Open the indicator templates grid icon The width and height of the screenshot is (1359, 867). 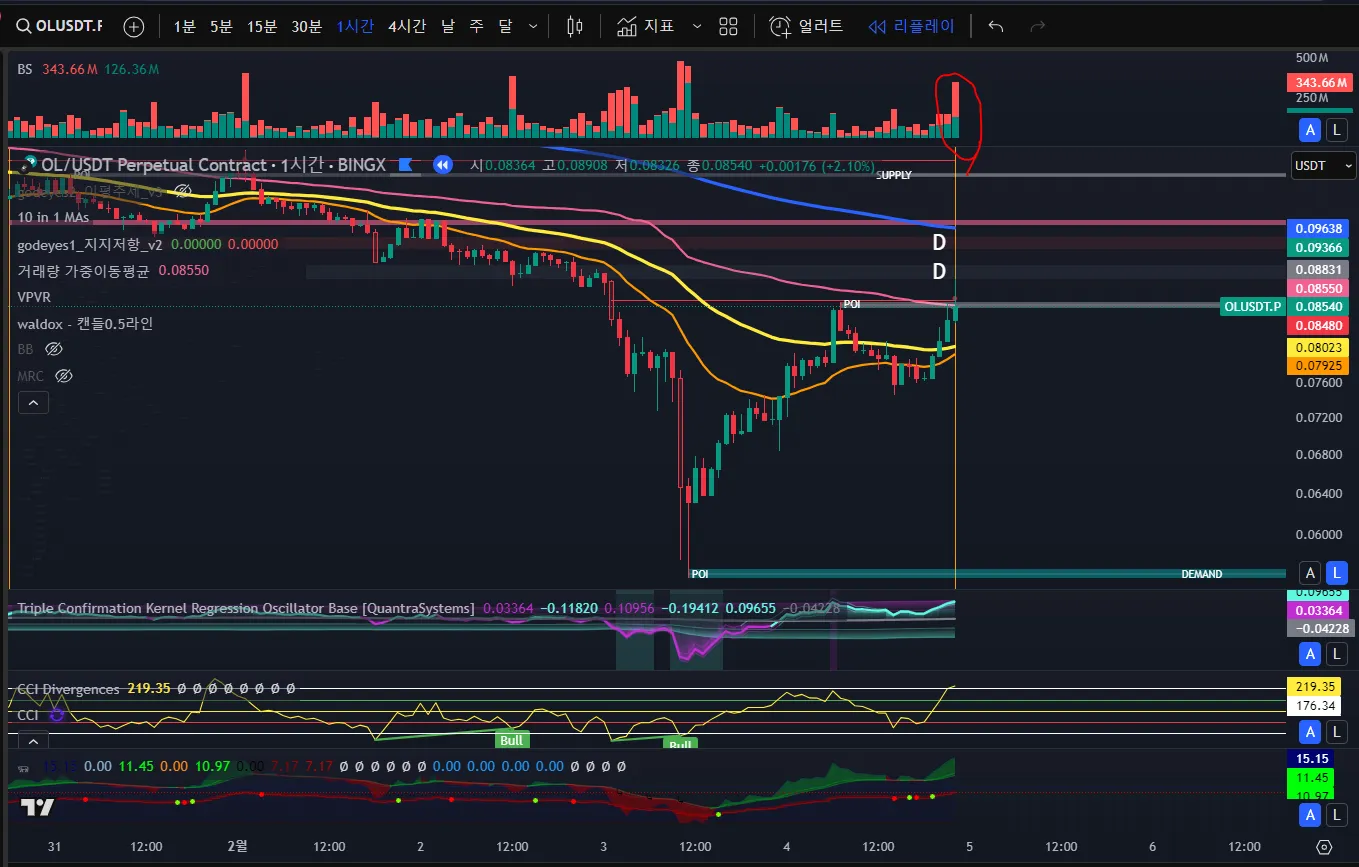[x=728, y=26]
